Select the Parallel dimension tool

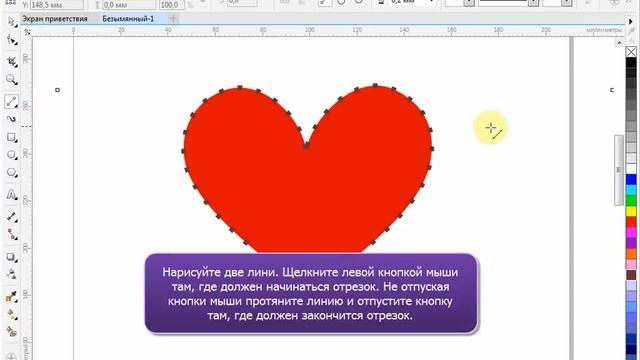coord(11,217)
